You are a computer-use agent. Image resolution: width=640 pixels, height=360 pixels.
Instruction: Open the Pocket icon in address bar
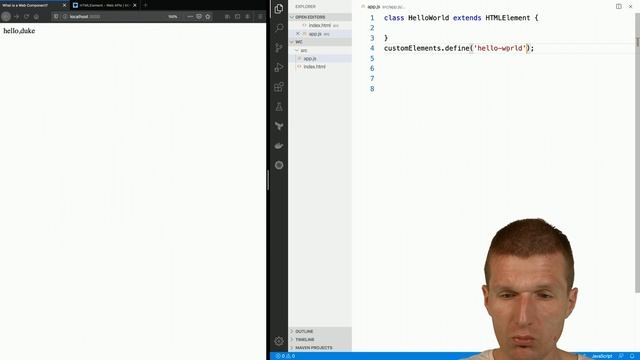[x=199, y=17]
